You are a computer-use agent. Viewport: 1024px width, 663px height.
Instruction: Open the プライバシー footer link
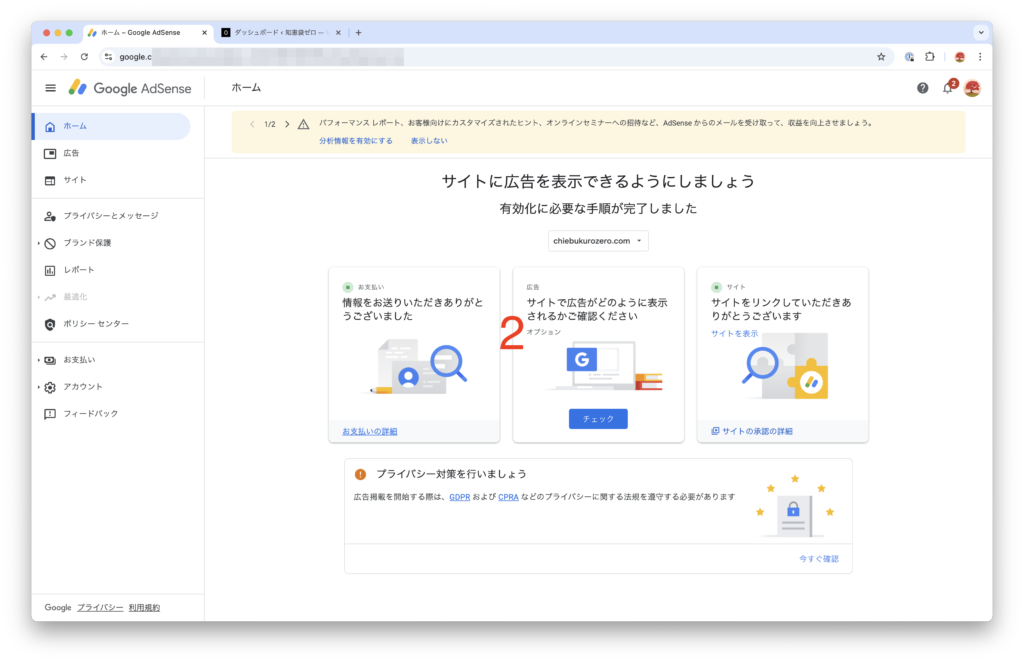[100, 608]
